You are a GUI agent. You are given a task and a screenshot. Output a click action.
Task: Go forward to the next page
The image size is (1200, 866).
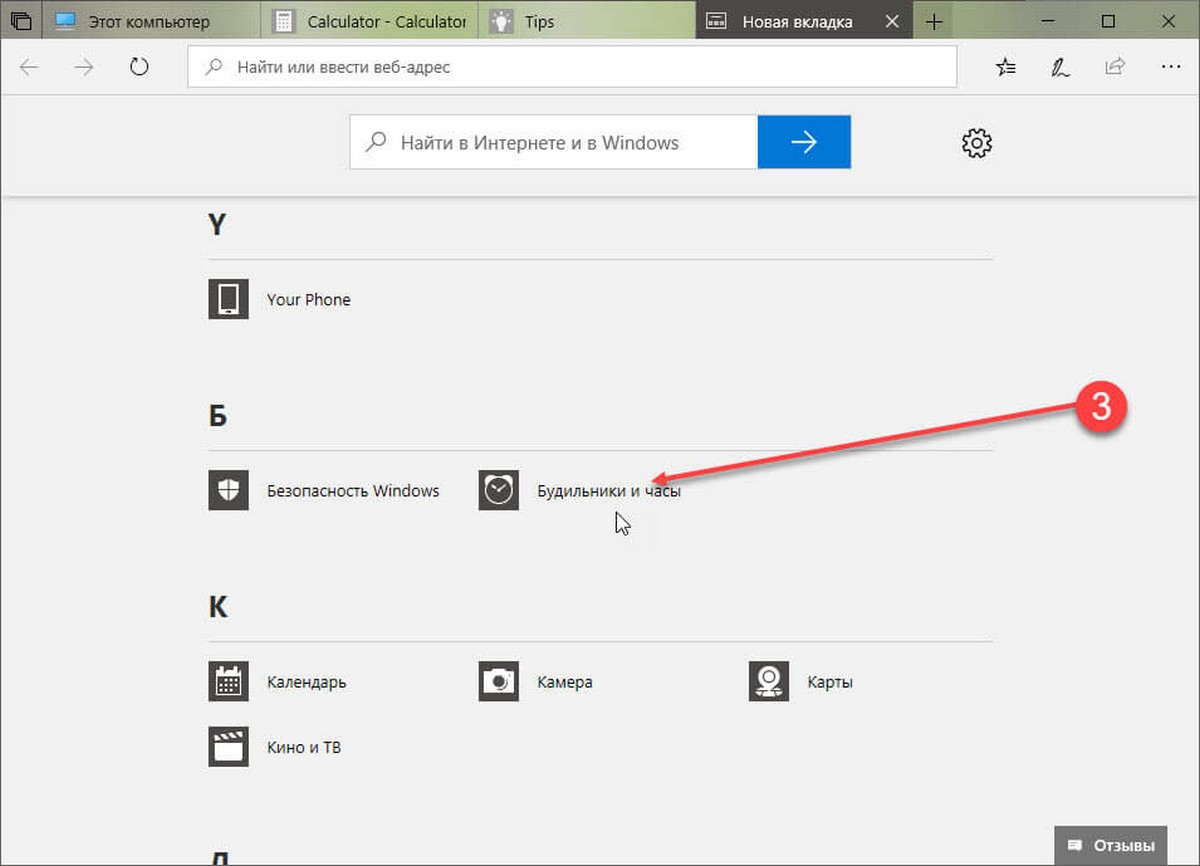[85, 68]
